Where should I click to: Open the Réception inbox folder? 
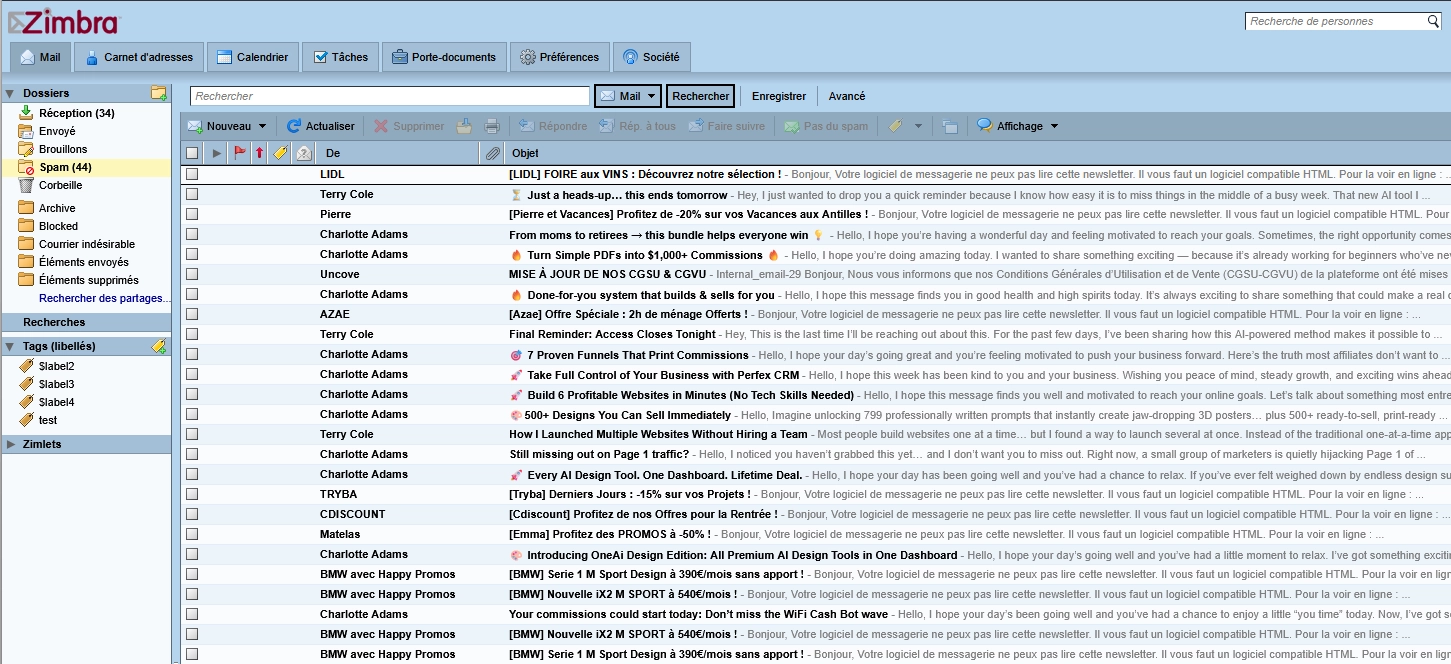click(x=76, y=113)
